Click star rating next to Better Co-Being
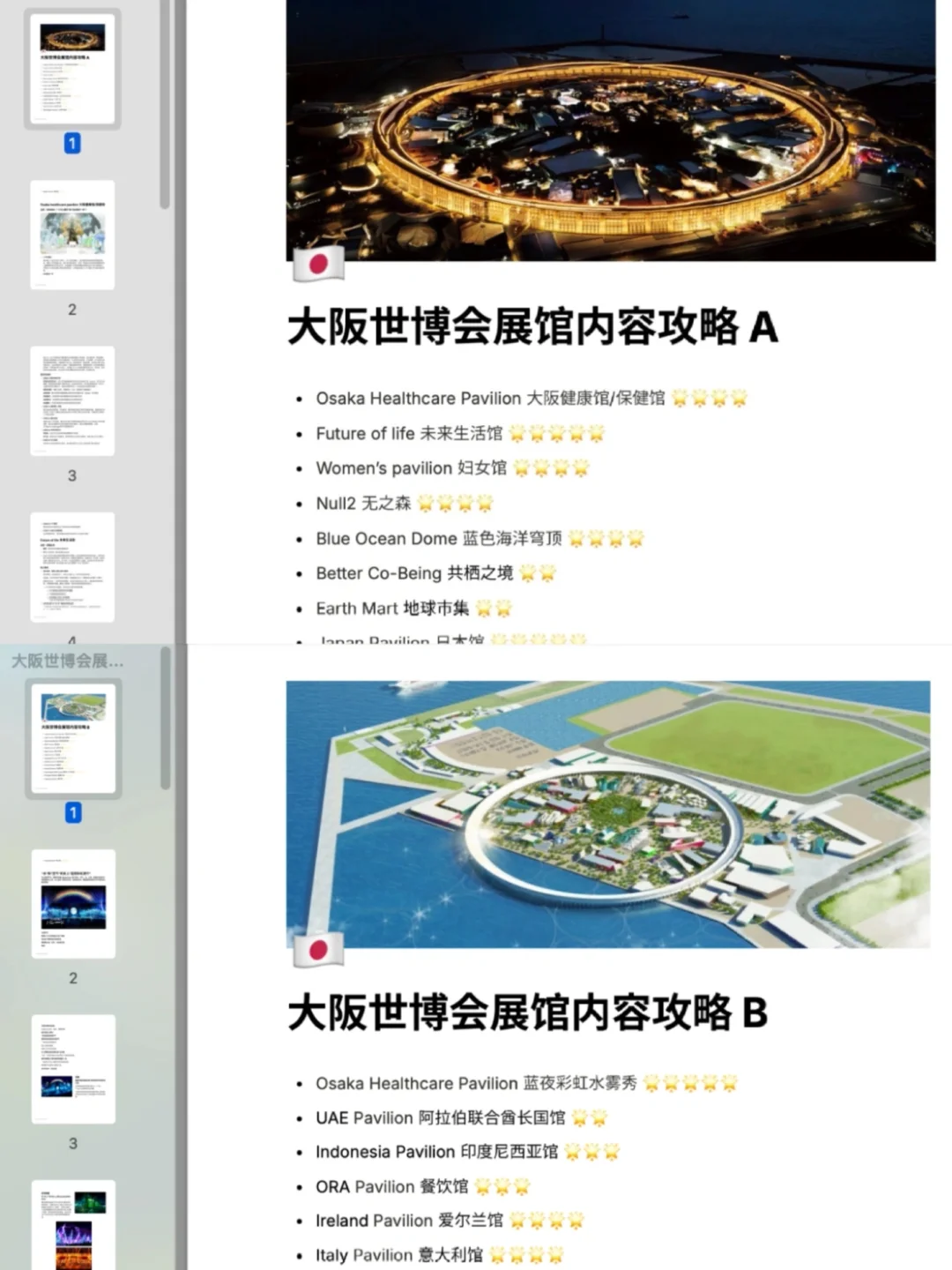Image resolution: width=952 pixels, height=1270 pixels. [x=538, y=573]
